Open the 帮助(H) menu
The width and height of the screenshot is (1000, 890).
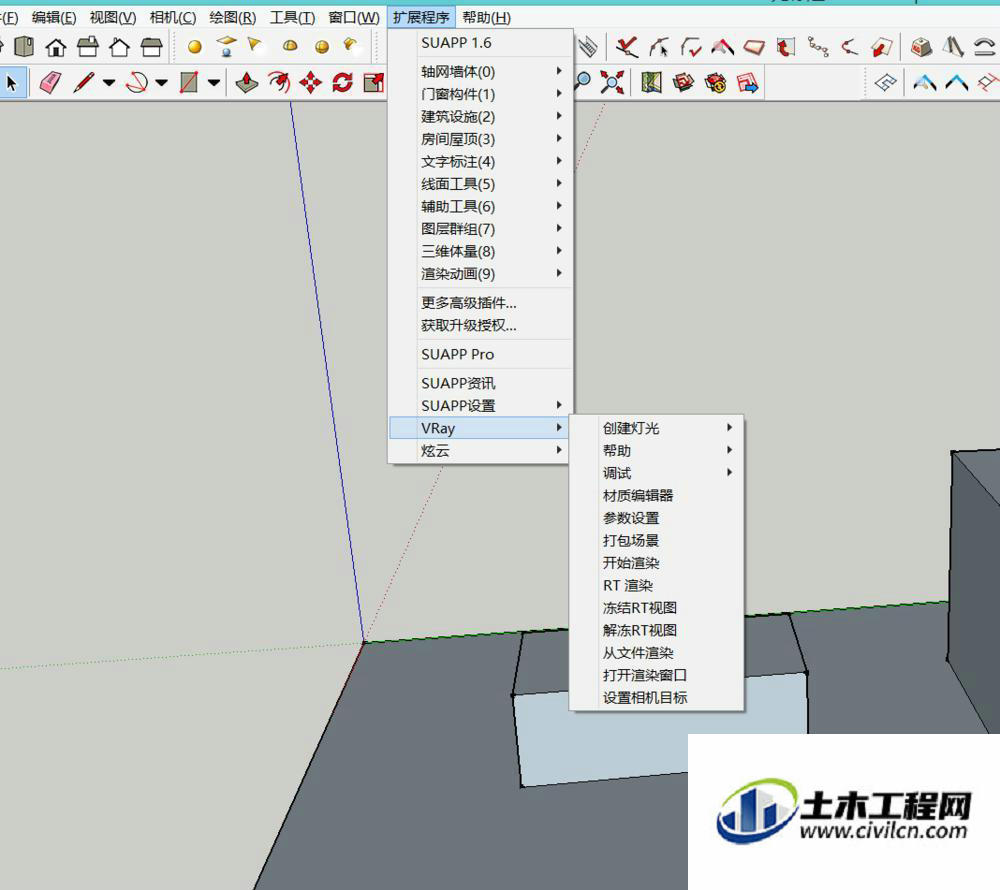click(x=486, y=17)
